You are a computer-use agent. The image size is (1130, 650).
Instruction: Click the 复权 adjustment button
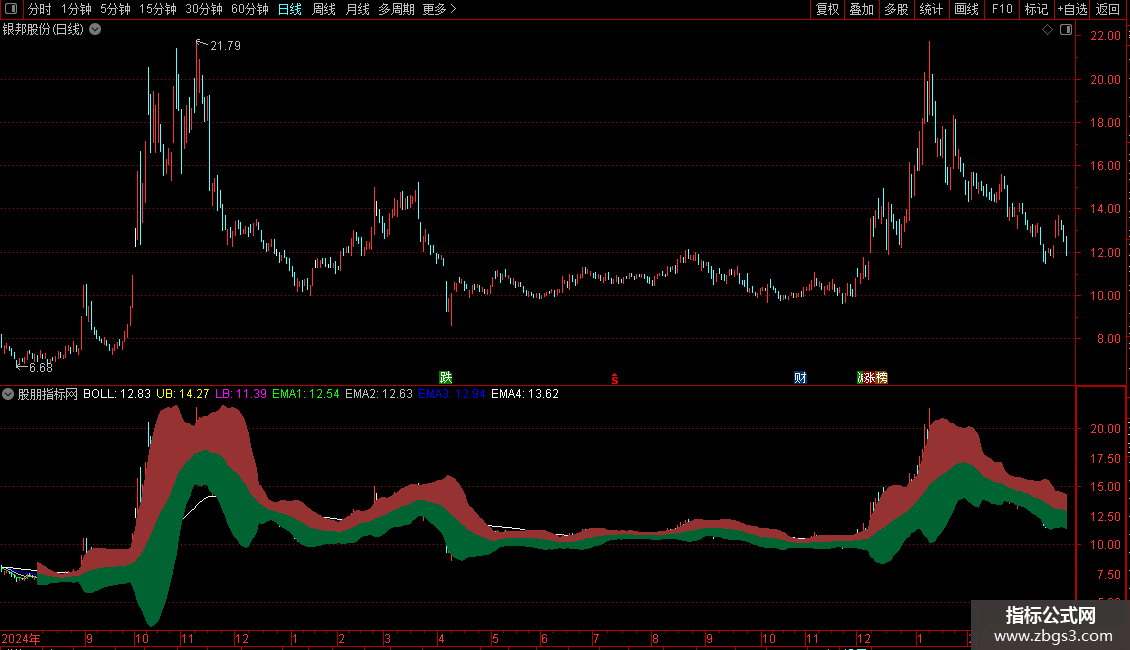(x=827, y=9)
